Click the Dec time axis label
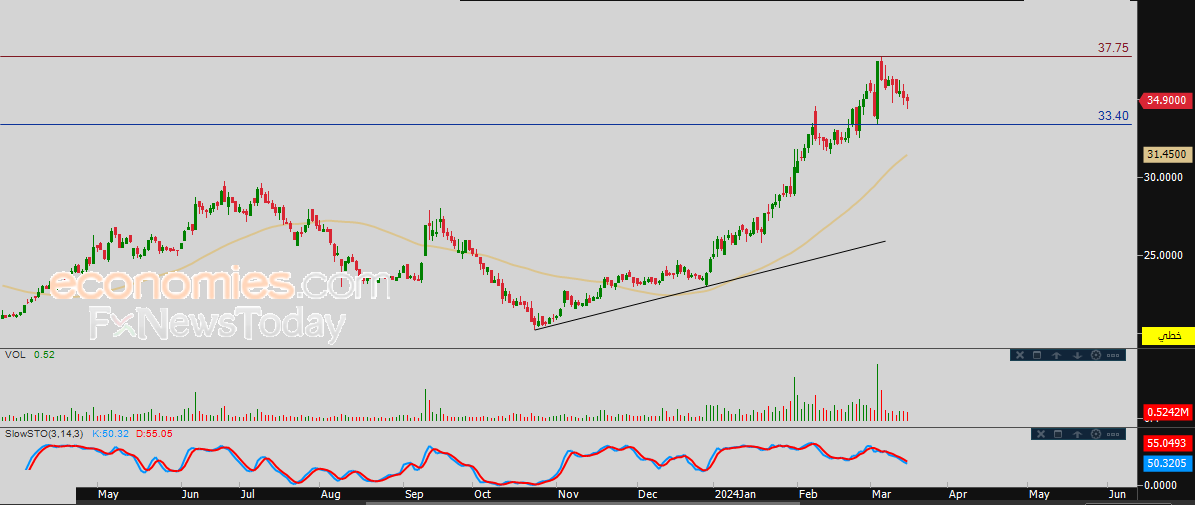Screen dimensions: 1195x505 (648, 494)
